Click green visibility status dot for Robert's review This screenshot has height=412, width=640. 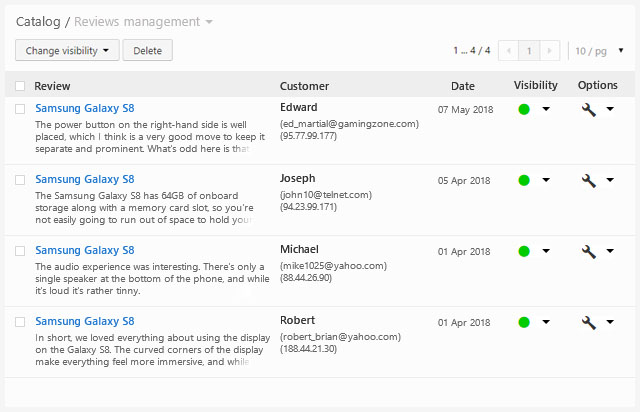tap(524, 322)
